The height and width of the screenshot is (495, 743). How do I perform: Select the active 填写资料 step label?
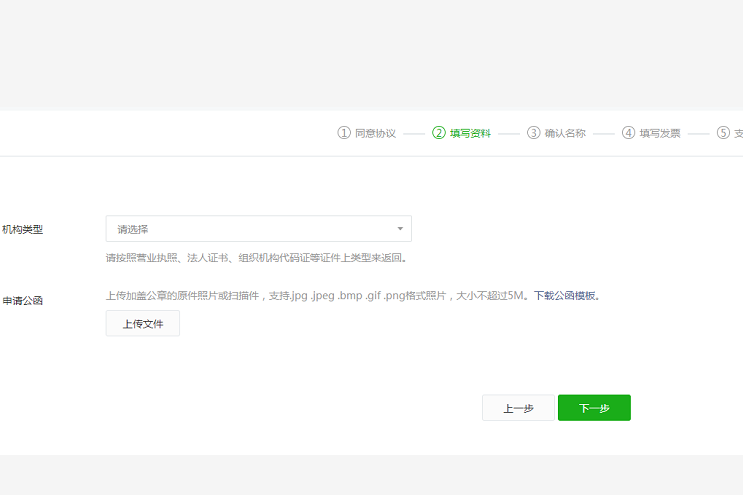[470, 133]
